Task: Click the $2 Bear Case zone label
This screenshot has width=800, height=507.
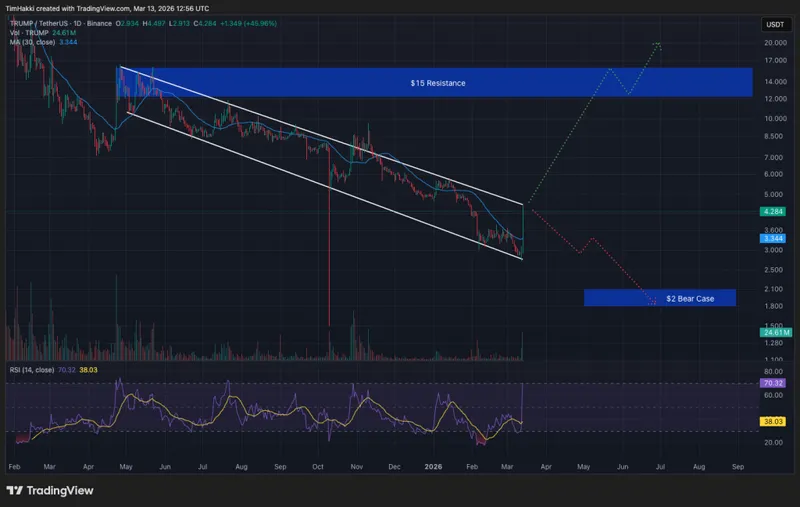Action: pyautogui.click(x=690, y=299)
